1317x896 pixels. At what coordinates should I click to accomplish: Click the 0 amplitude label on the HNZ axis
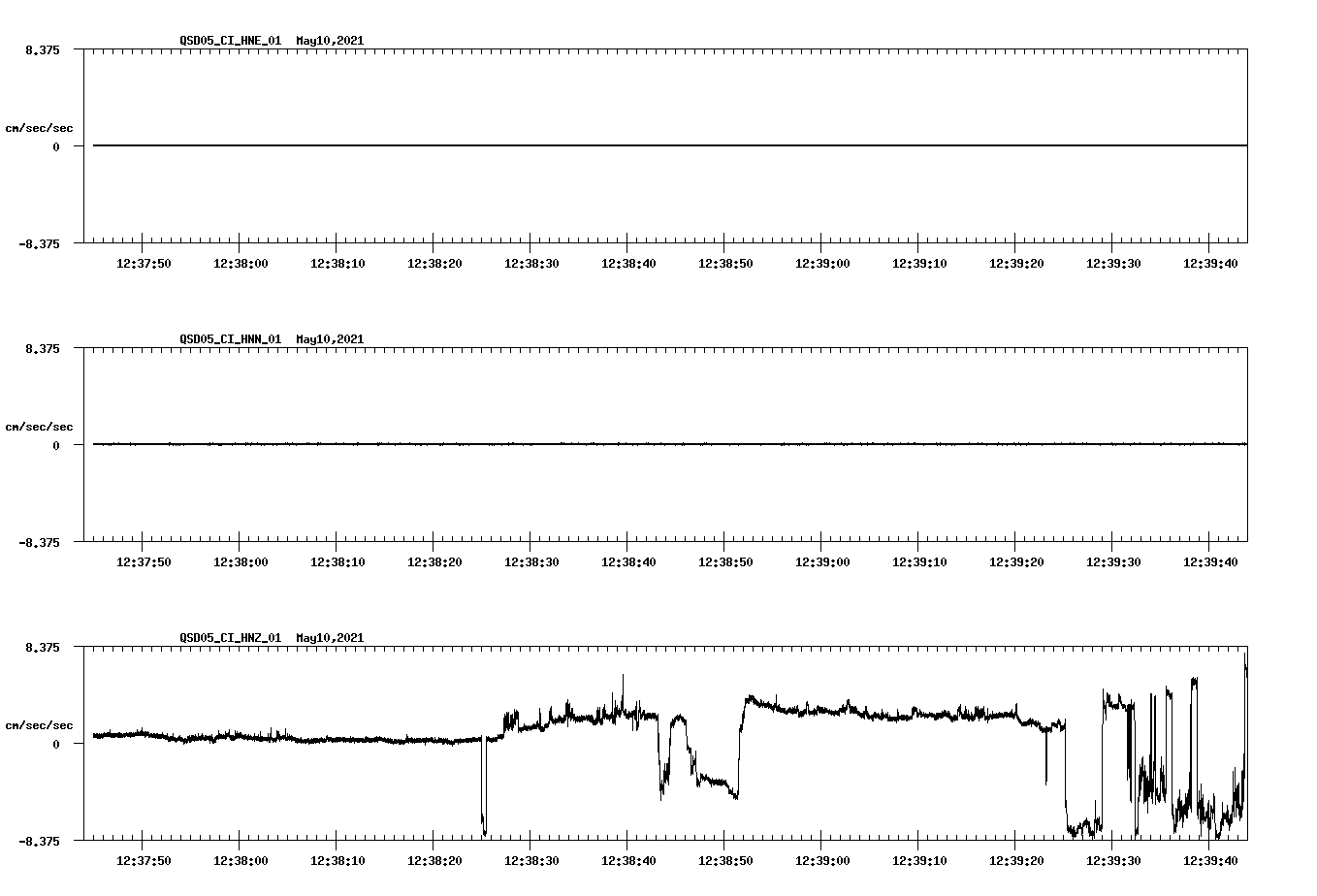(x=55, y=743)
